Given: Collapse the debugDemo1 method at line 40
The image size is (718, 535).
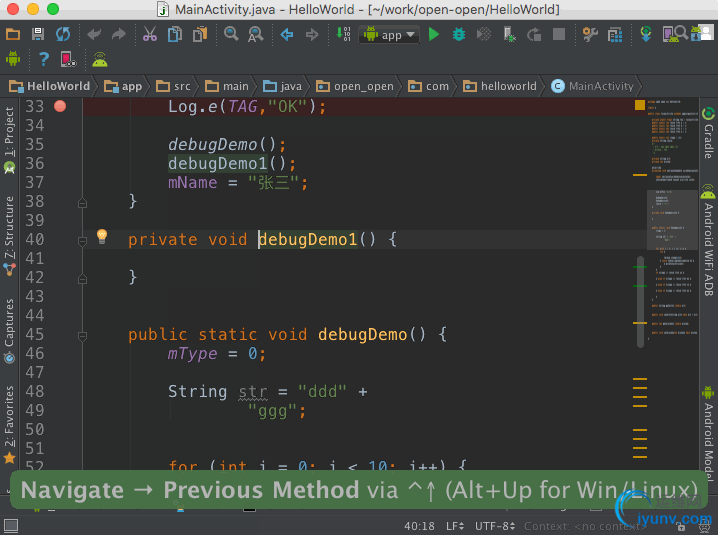Looking at the screenshot, I should [82, 241].
